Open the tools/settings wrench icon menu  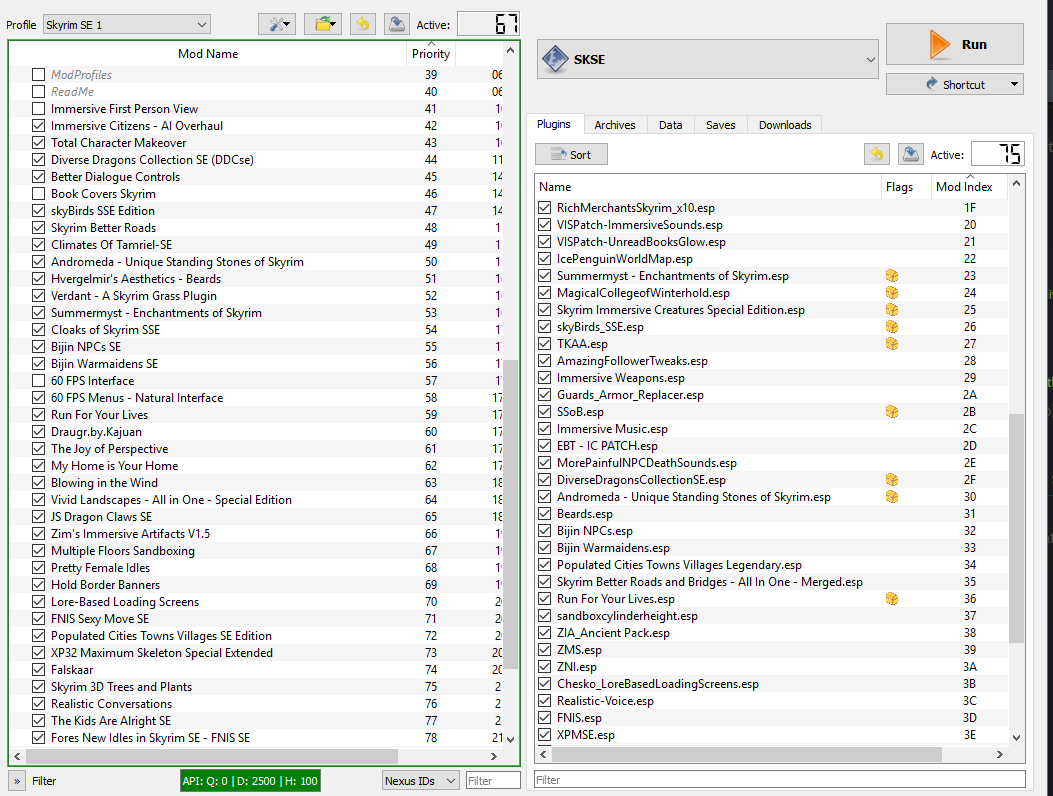(x=277, y=25)
